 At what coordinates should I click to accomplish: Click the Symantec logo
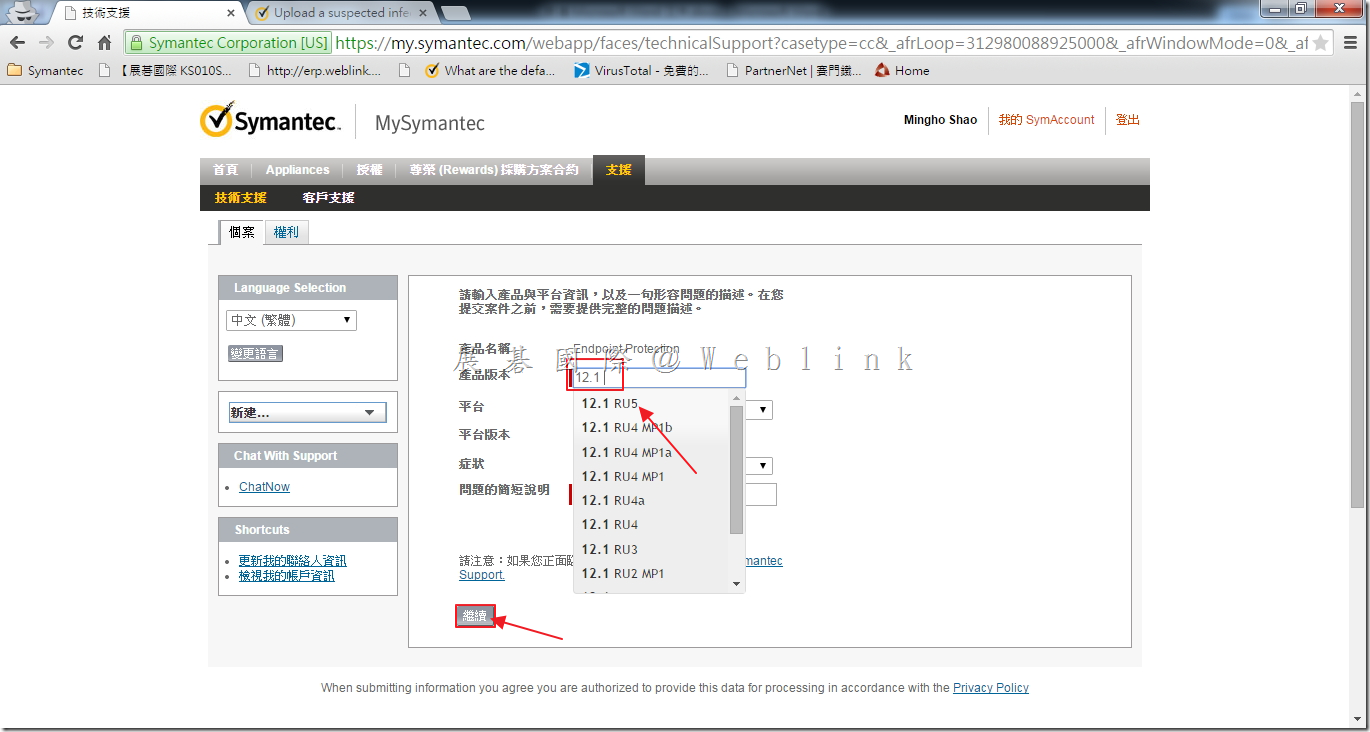(270, 121)
